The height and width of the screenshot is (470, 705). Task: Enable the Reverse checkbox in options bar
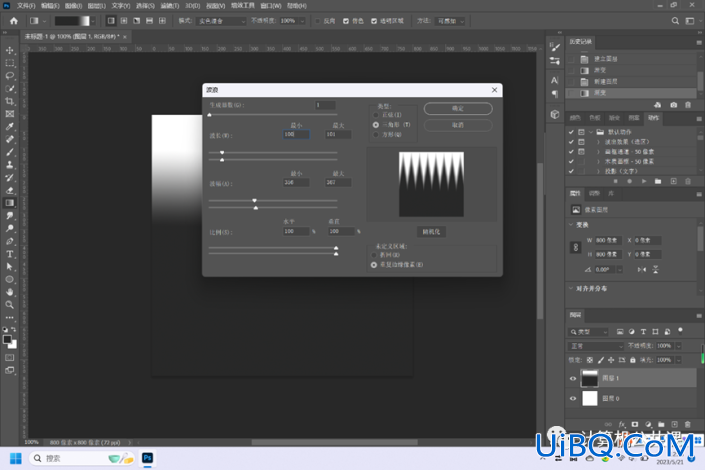pyautogui.click(x=317, y=21)
